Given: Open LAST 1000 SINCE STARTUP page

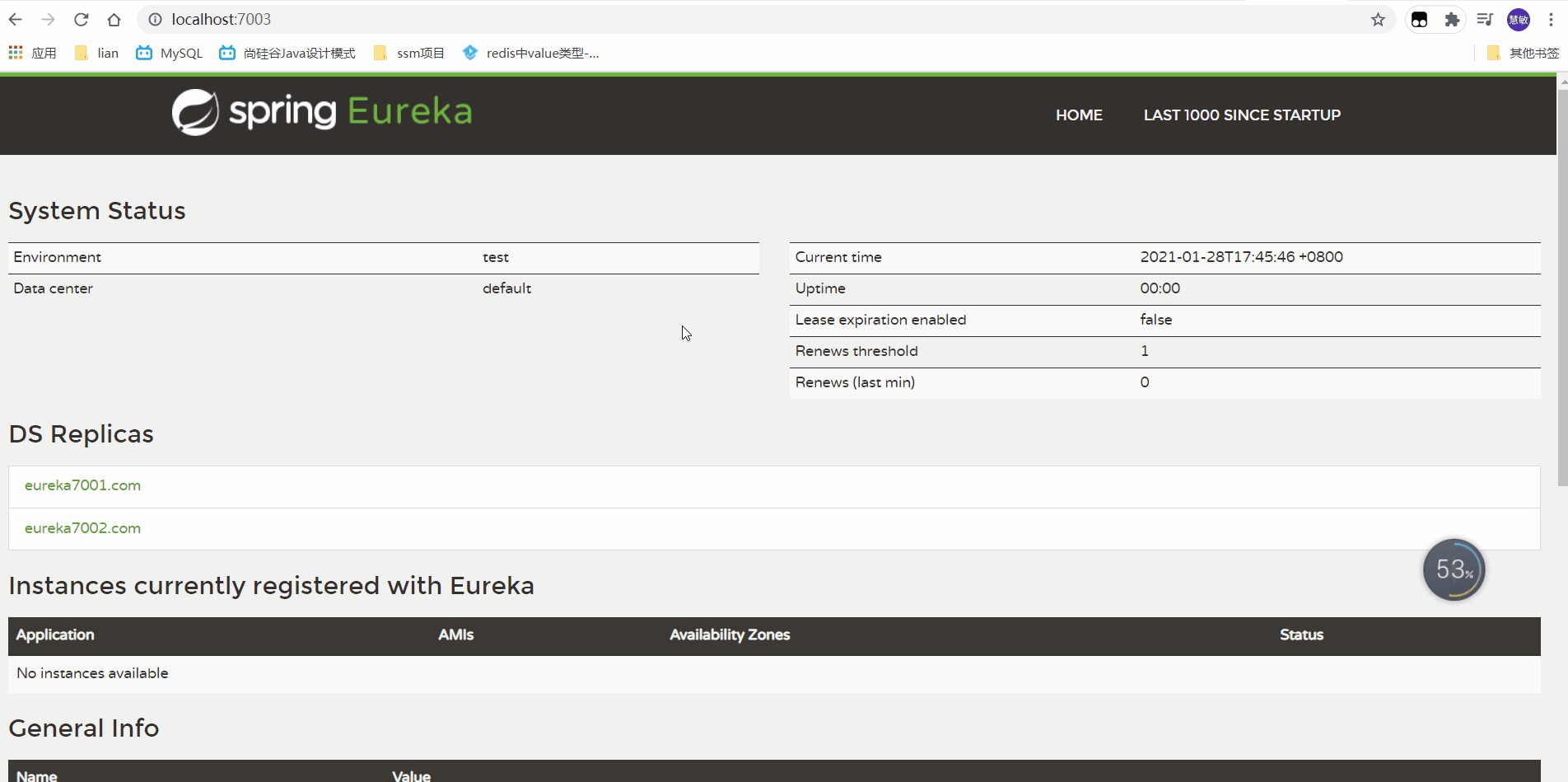Looking at the screenshot, I should (1242, 115).
